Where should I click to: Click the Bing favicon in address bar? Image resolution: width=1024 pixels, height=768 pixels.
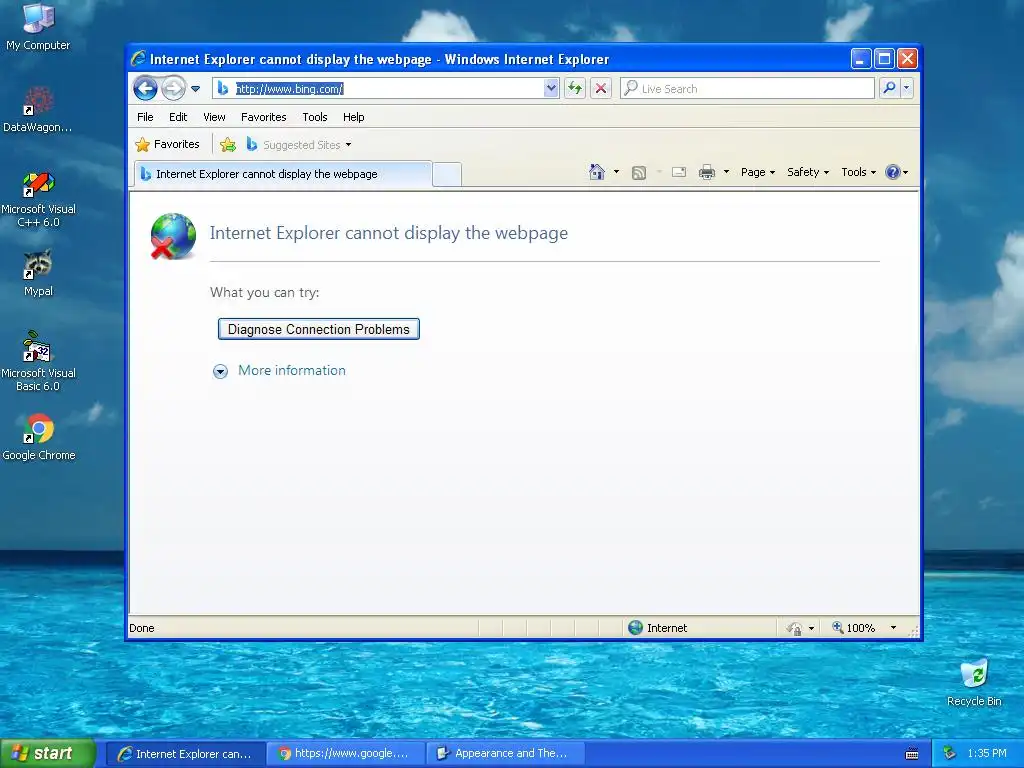(x=223, y=88)
